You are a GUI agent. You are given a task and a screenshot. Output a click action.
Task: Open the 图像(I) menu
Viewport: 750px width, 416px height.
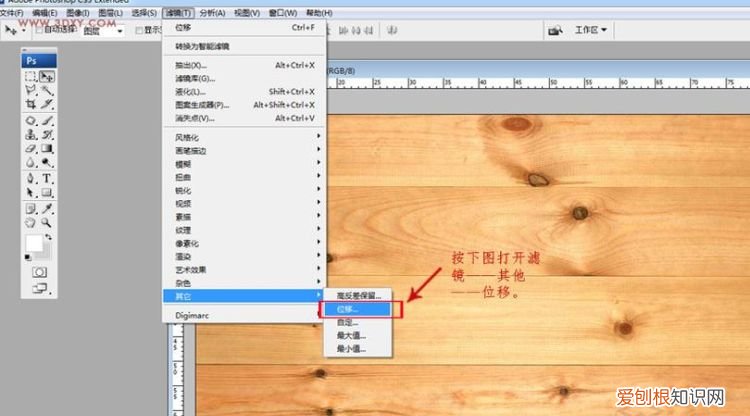pyautogui.click(x=77, y=13)
